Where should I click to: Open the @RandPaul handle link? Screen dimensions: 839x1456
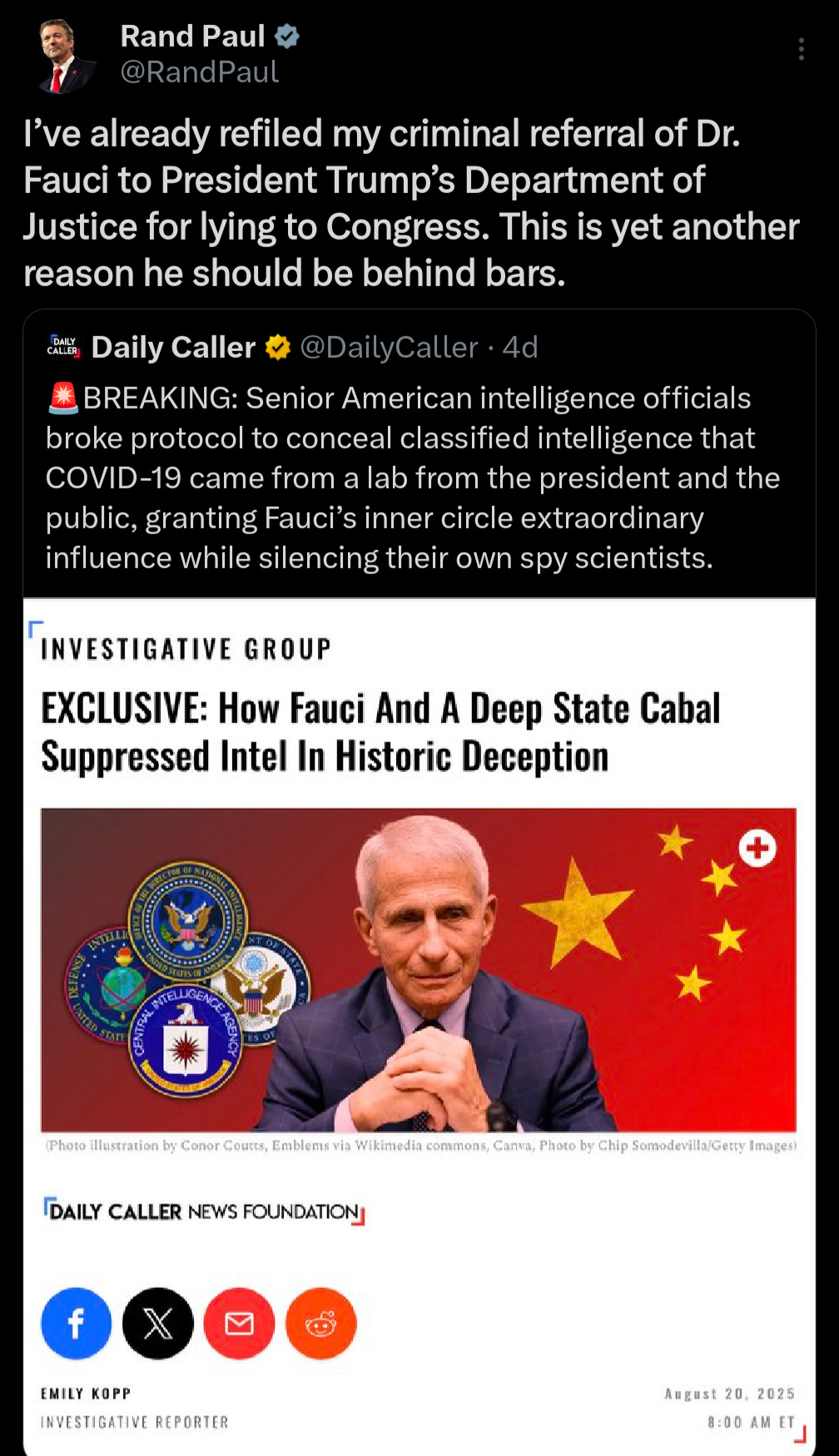199,72
